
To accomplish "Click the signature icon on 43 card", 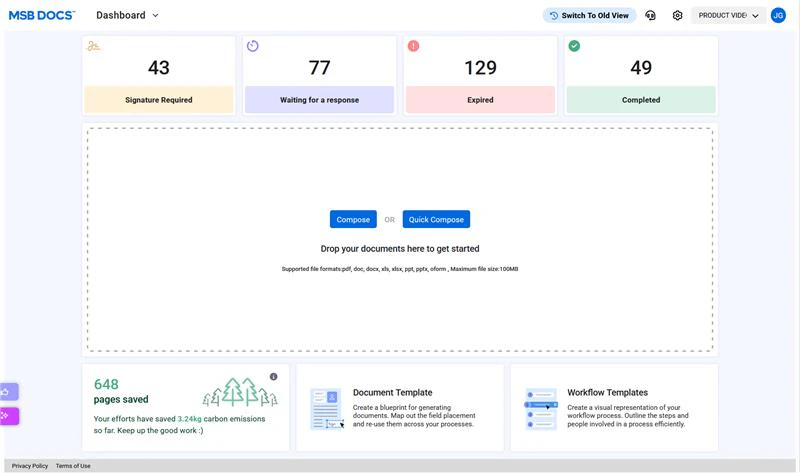I will point(94,46).
